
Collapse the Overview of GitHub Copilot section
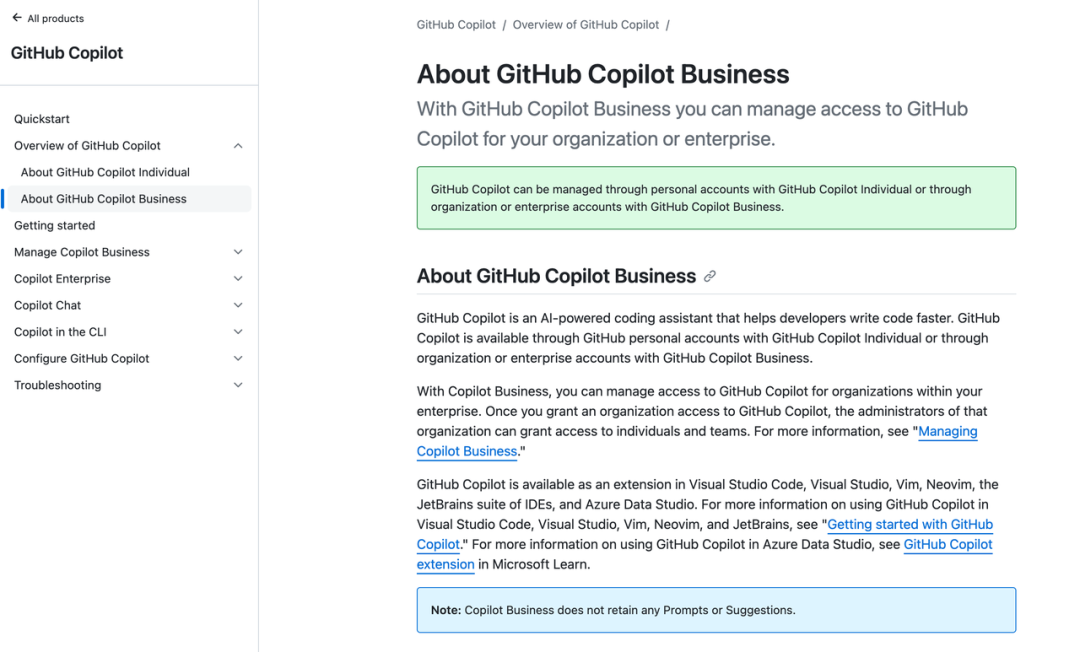tap(238, 146)
